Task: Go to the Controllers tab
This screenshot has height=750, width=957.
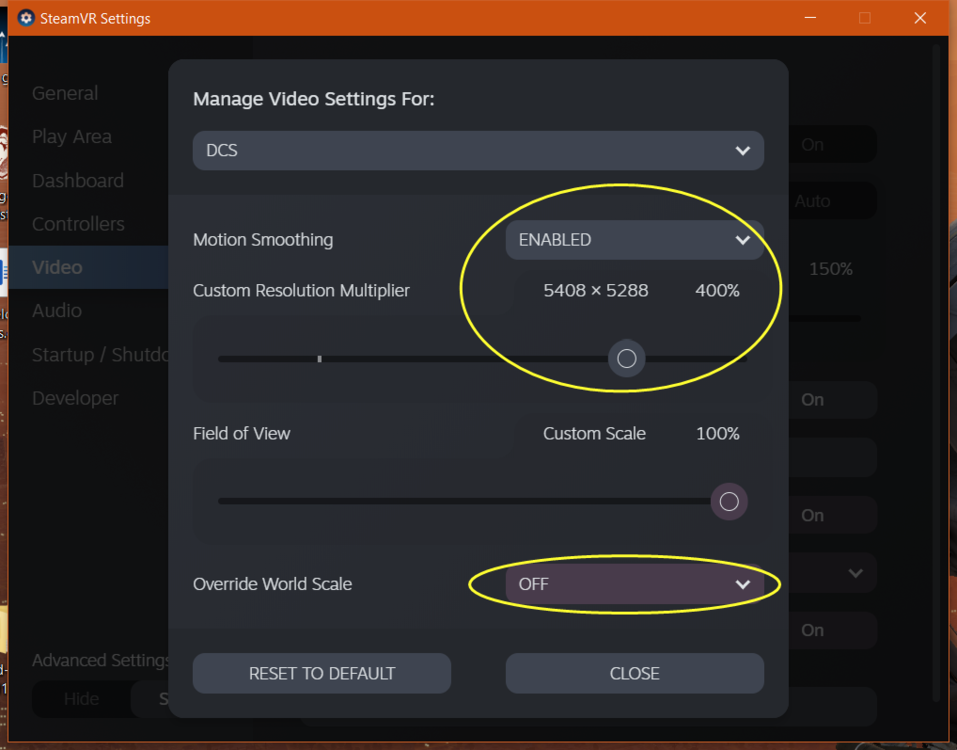Action: (78, 224)
